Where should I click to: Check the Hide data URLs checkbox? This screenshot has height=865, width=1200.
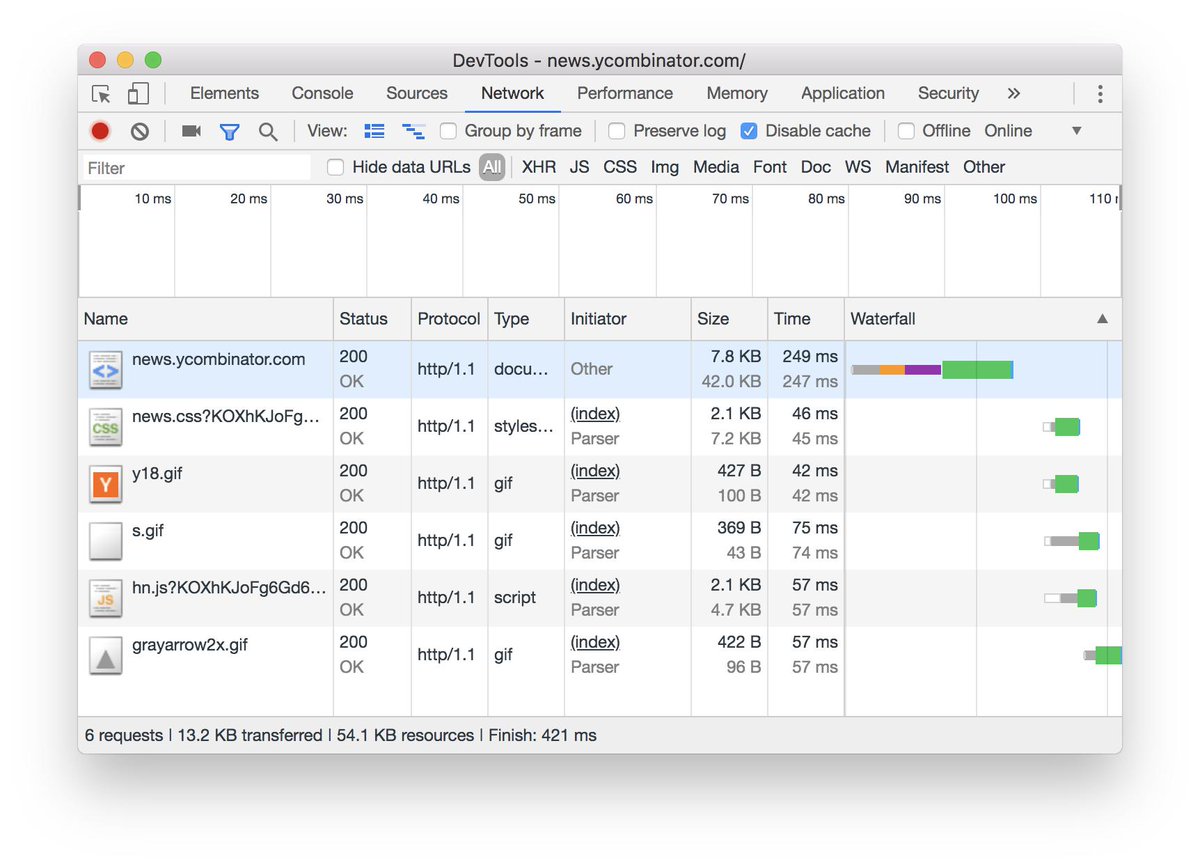point(336,167)
